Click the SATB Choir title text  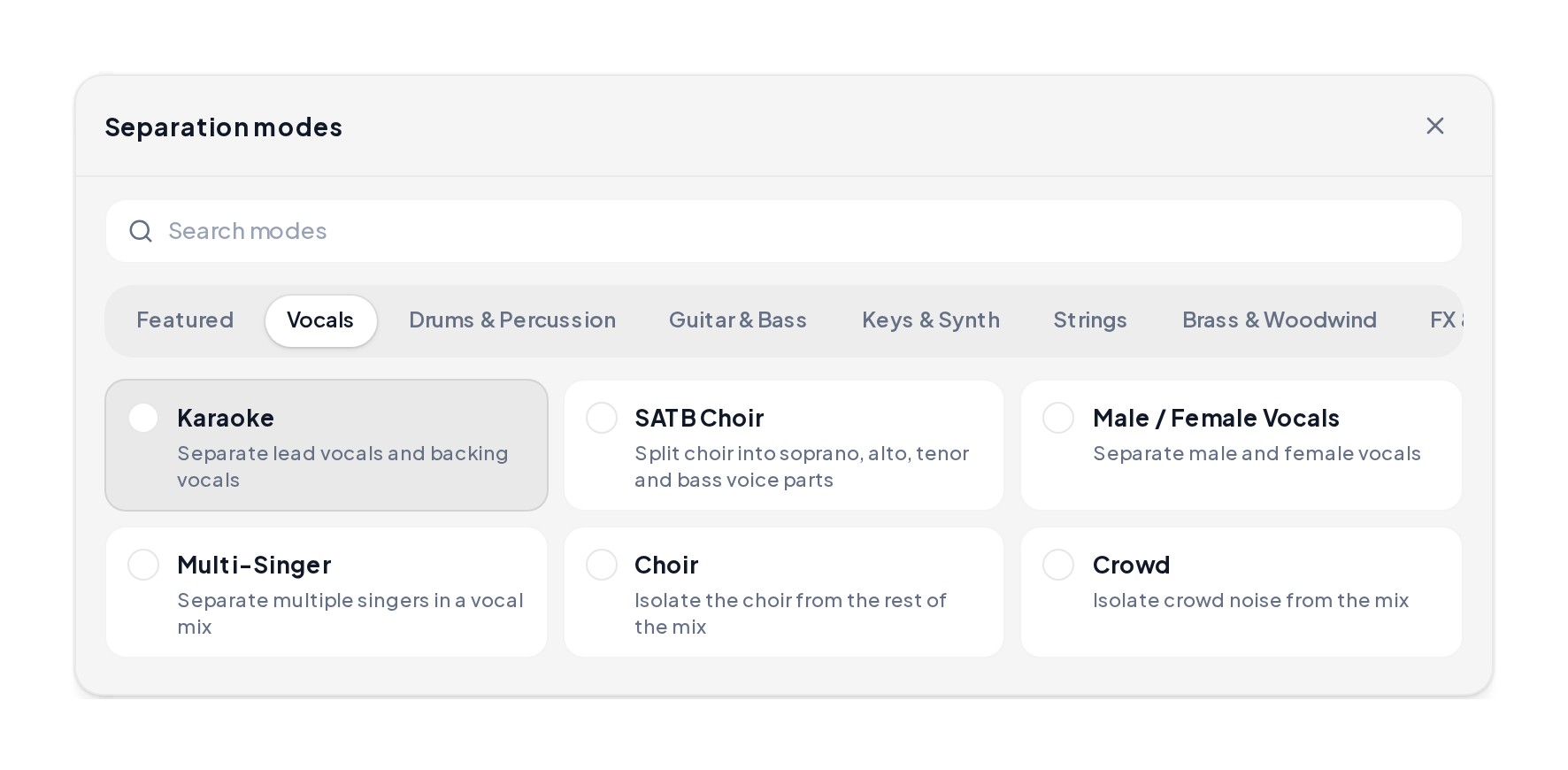click(x=699, y=418)
